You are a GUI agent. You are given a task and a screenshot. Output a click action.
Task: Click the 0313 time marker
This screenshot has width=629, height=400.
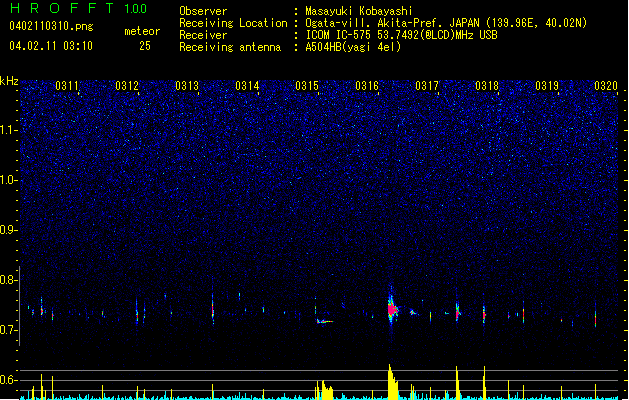pos(187,86)
